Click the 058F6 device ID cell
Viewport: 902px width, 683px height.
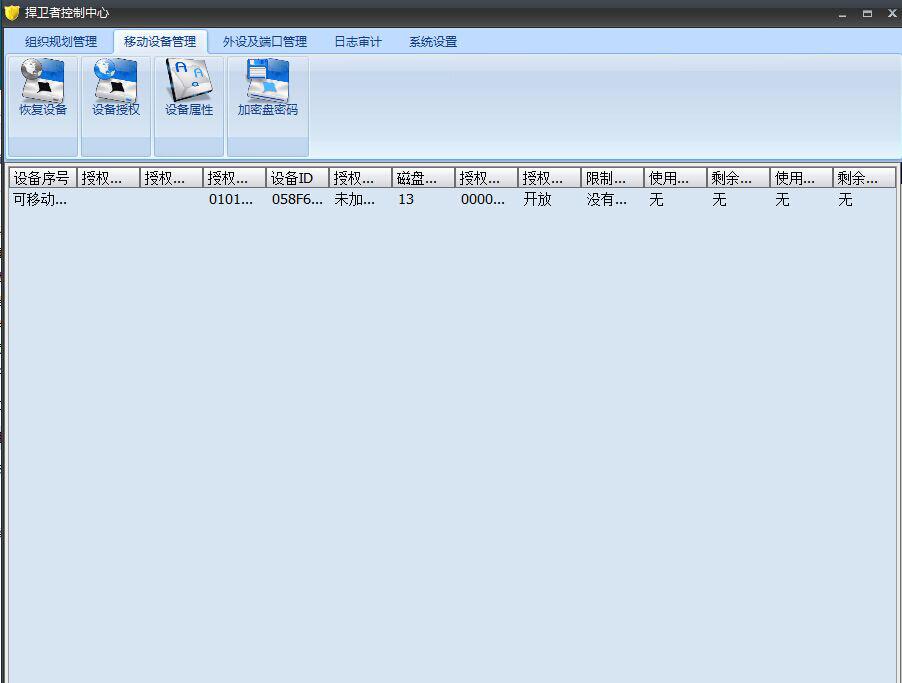[297, 200]
